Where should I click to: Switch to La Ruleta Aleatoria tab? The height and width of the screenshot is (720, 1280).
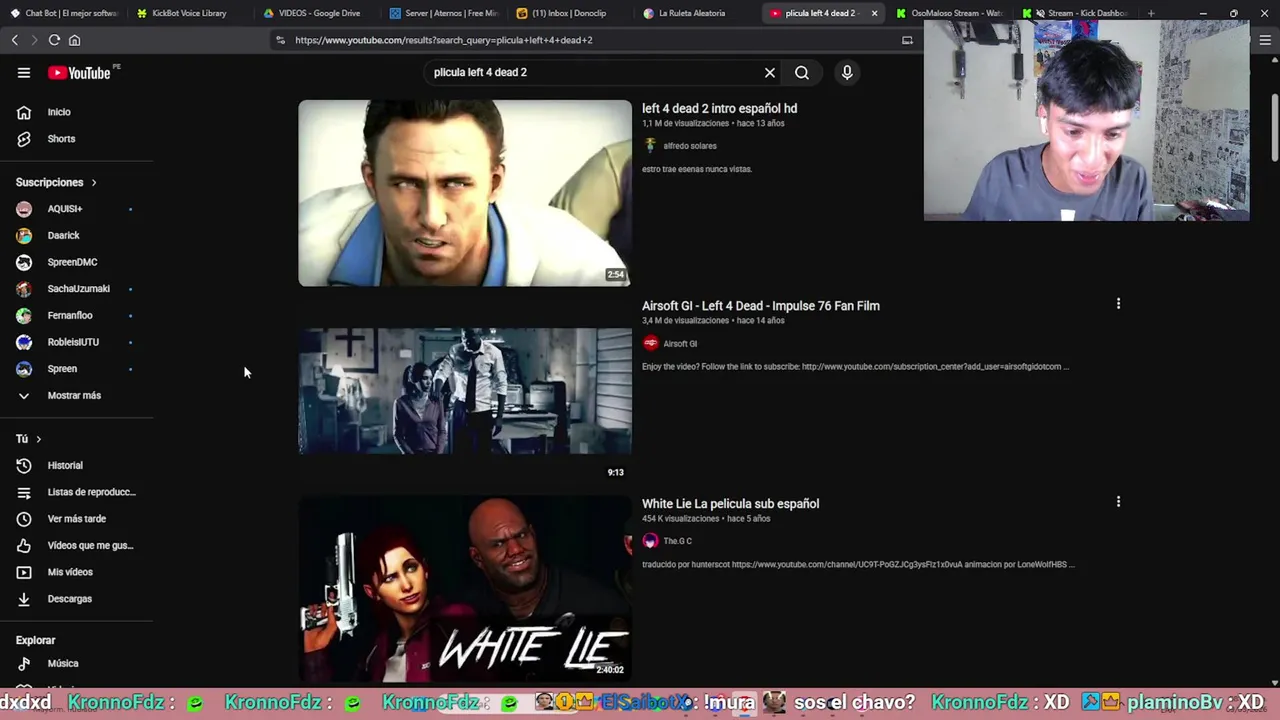[696, 13]
